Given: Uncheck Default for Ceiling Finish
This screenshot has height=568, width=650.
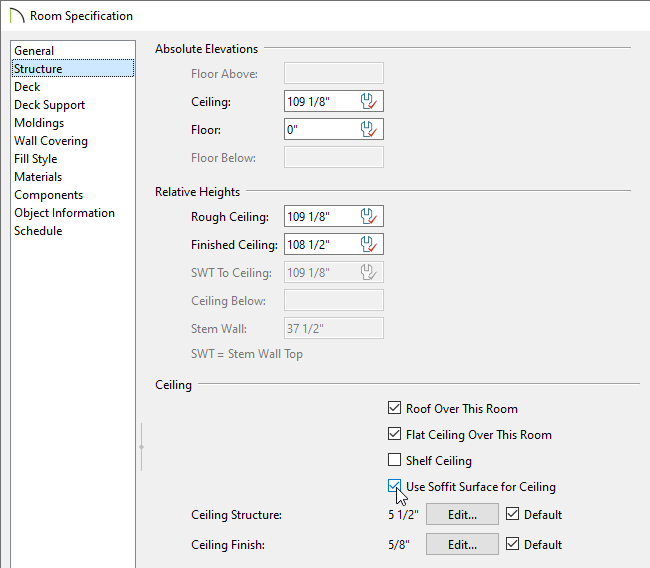Looking at the screenshot, I should (512, 544).
